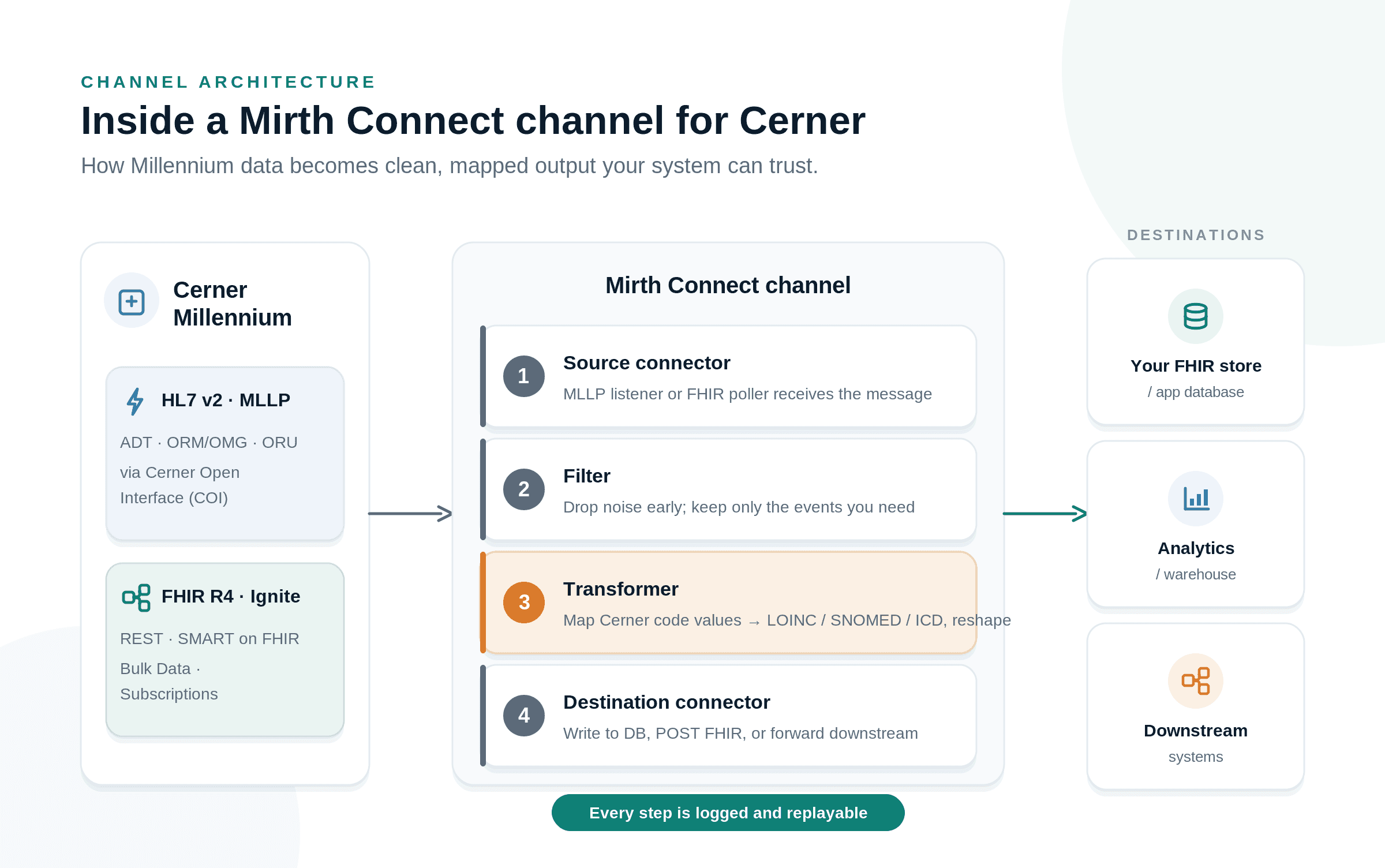Click the main 'Inside a Mirth Connect channel' headline
This screenshot has width=1385, height=868.
473,121
